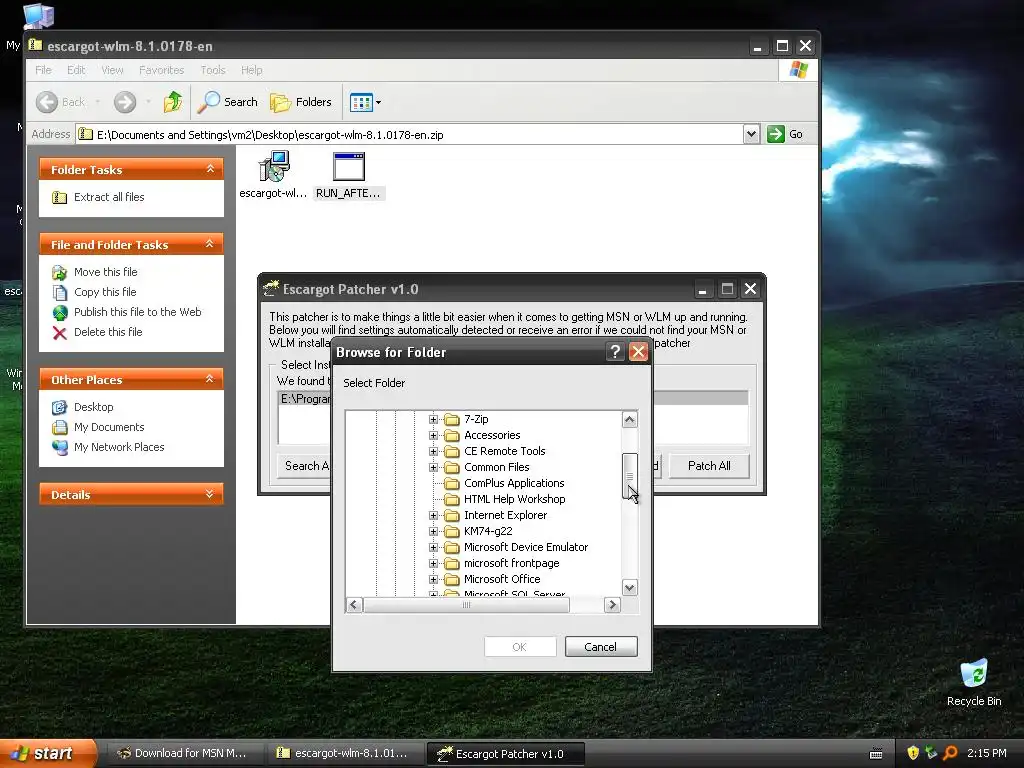
Task: Collapse the Other Places panel
Action: (210, 379)
